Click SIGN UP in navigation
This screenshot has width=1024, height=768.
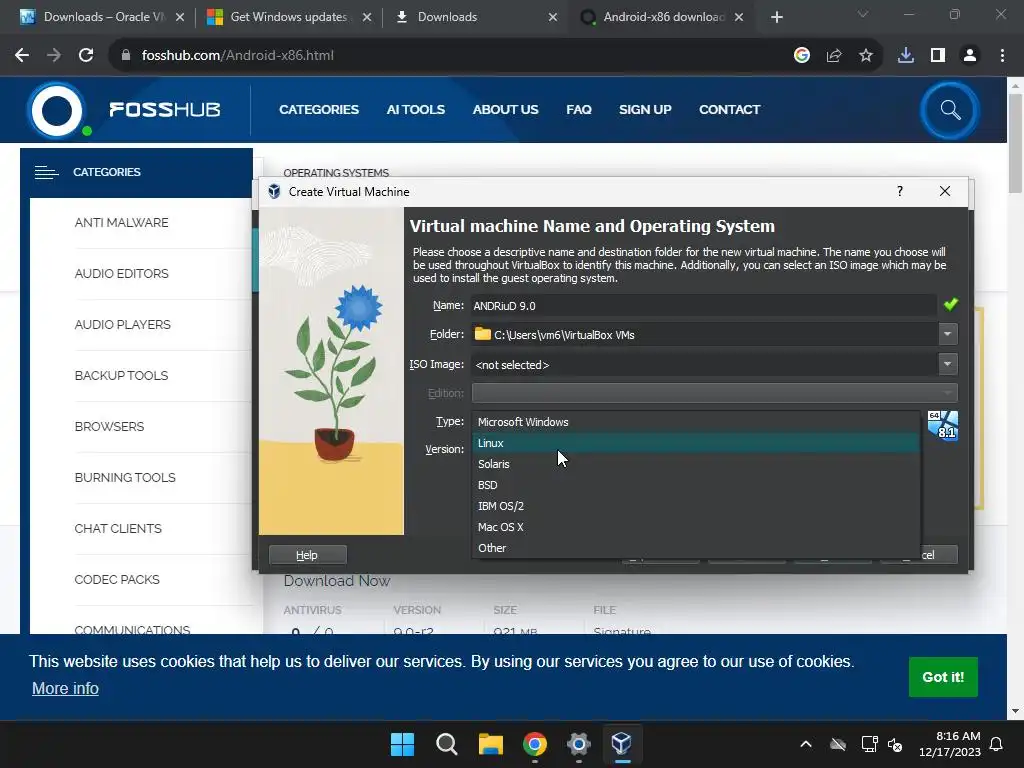[x=645, y=110]
